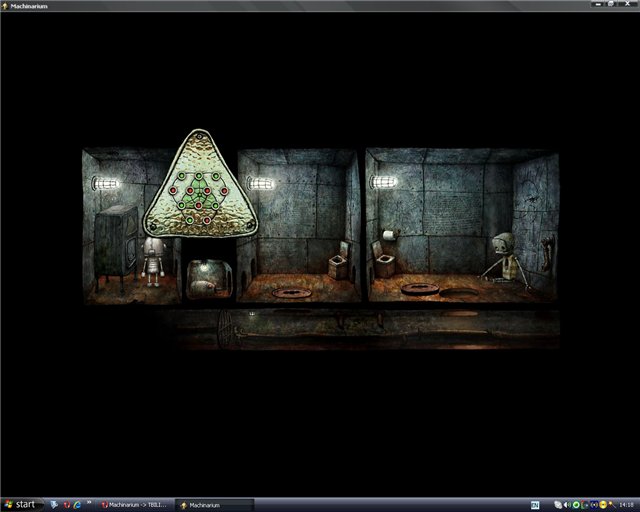
Task: Click the bottom-left screw of the triangular panel
Action: [x=153, y=227]
